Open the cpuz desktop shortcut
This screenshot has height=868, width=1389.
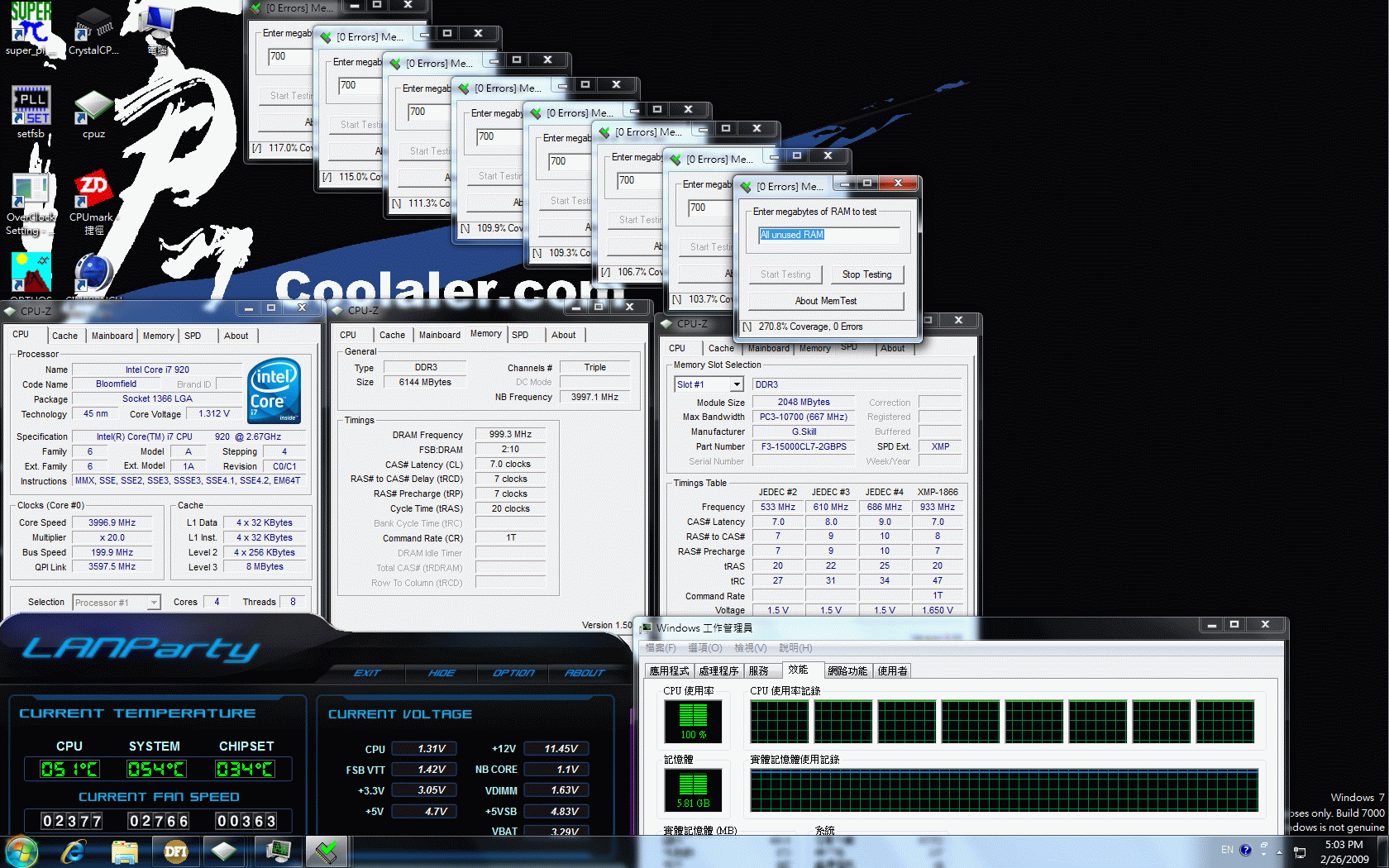pos(93,112)
